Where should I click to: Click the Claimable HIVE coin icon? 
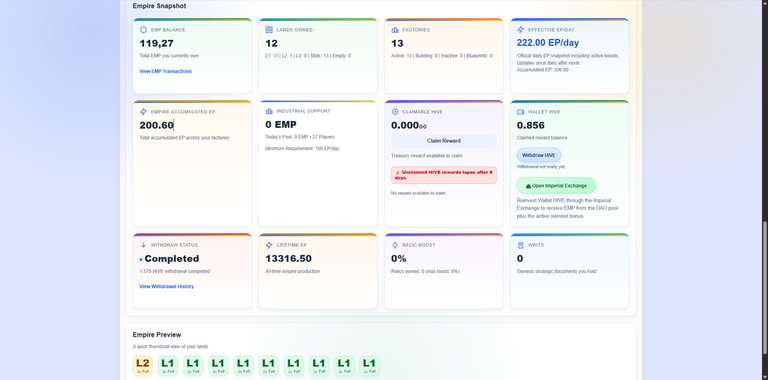[x=395, y=112]
